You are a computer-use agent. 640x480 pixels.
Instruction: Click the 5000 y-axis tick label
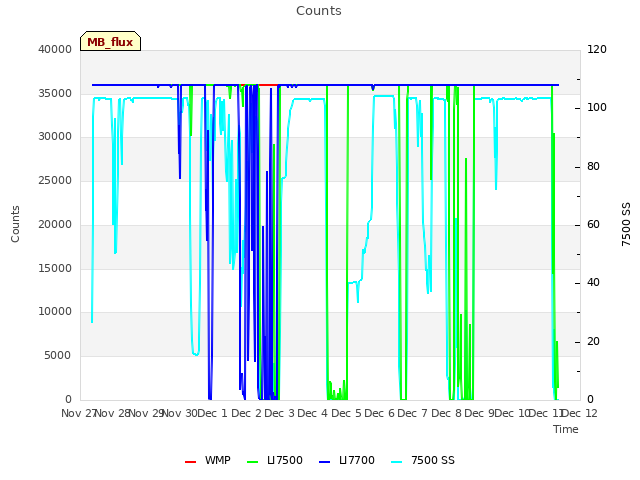point(58,356)
